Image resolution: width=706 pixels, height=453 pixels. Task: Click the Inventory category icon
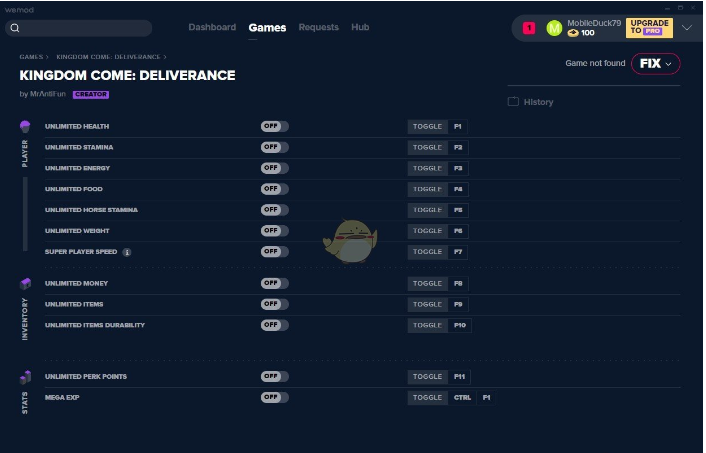tap(25, 284)
